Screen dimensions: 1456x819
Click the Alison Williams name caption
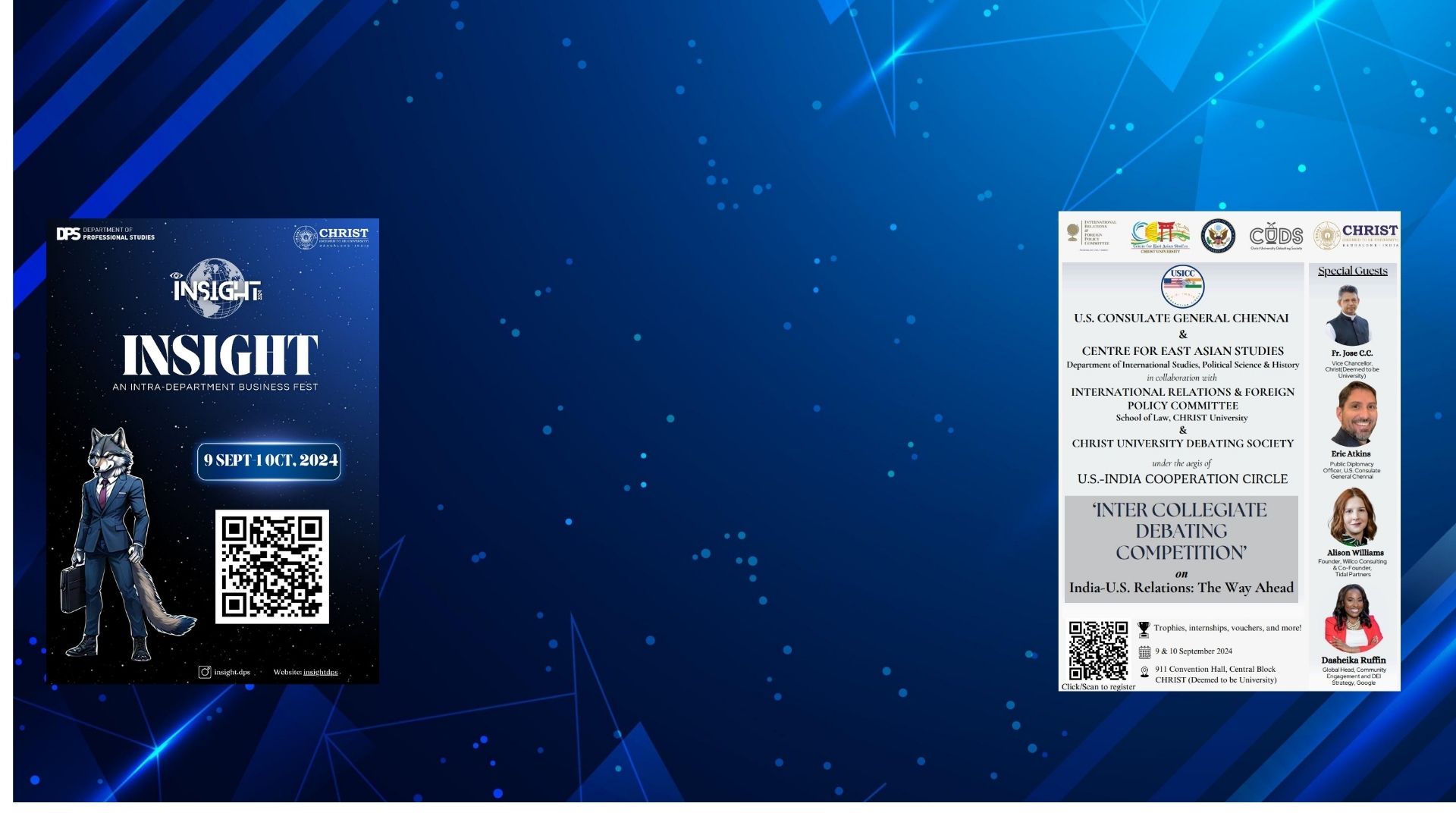pyautogui.click(x=1355, y=553)
